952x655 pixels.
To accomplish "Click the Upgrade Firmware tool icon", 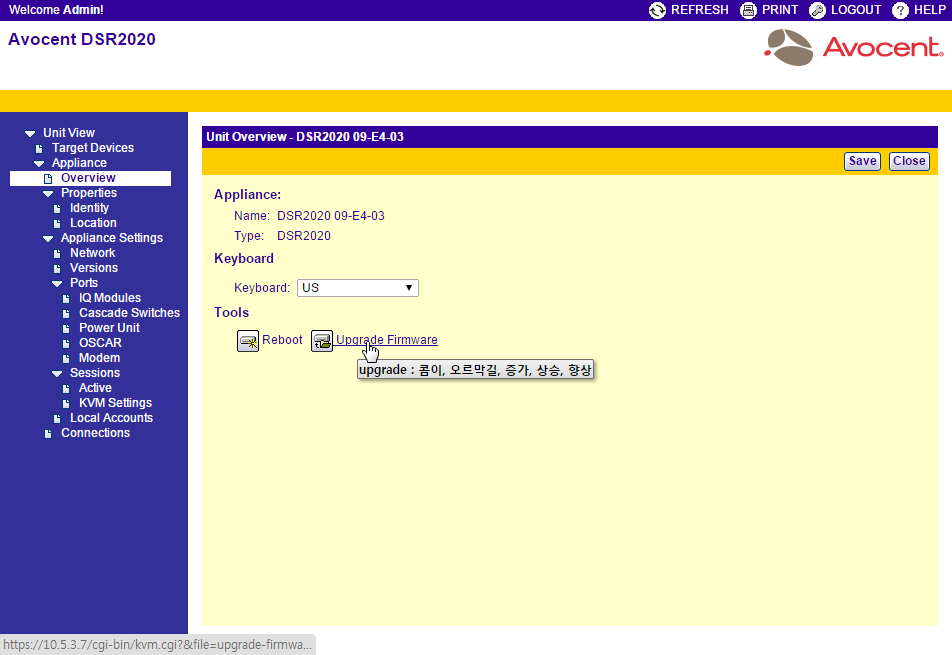I will 322,341.
